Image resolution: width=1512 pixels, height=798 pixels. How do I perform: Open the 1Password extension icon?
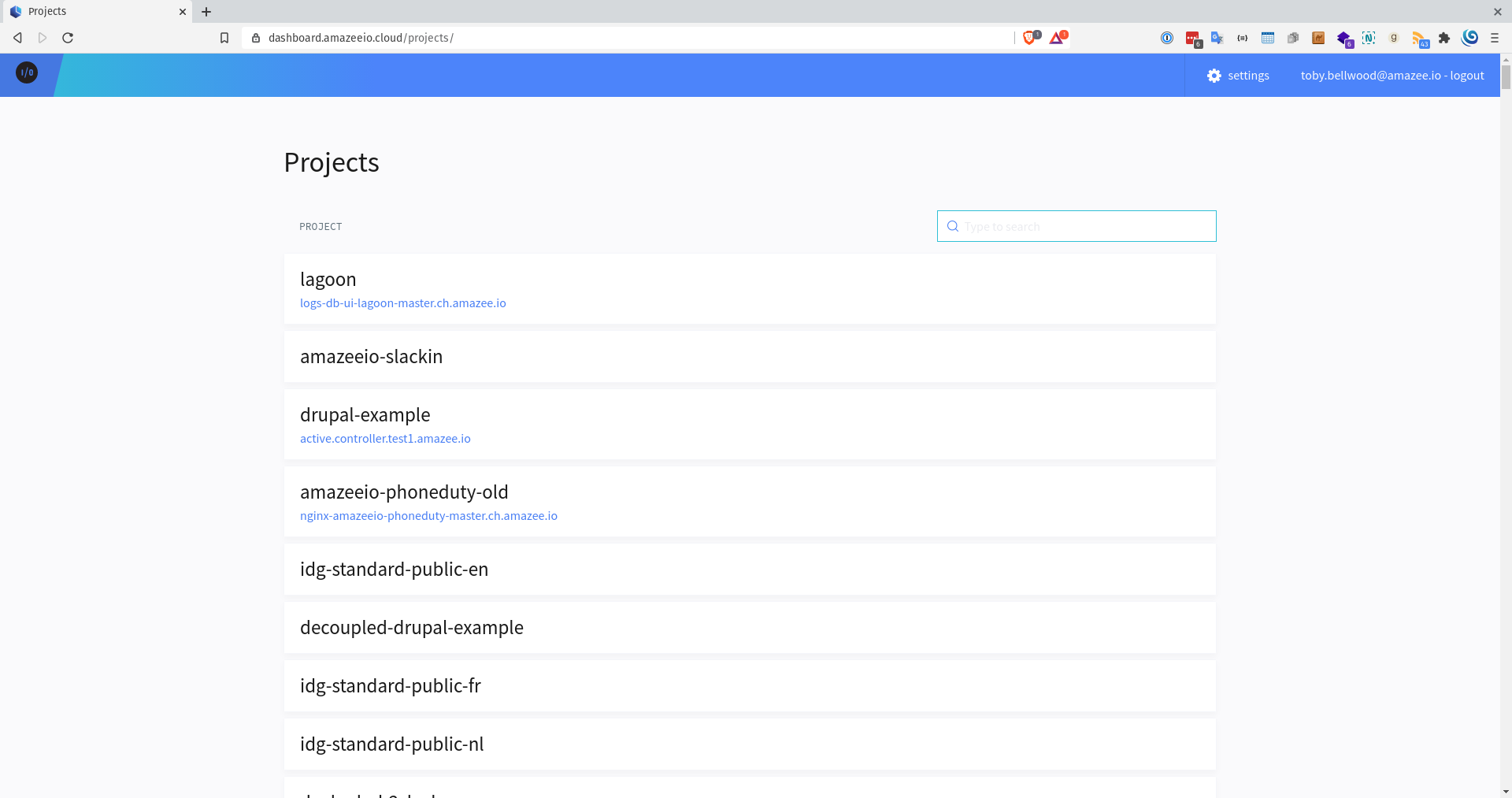(1167, 38)
